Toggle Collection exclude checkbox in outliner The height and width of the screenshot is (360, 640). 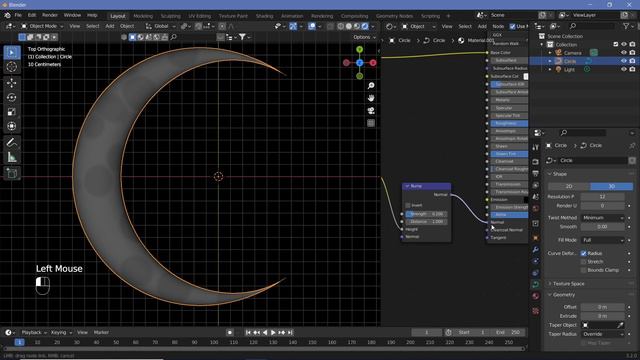pos(616,44)
